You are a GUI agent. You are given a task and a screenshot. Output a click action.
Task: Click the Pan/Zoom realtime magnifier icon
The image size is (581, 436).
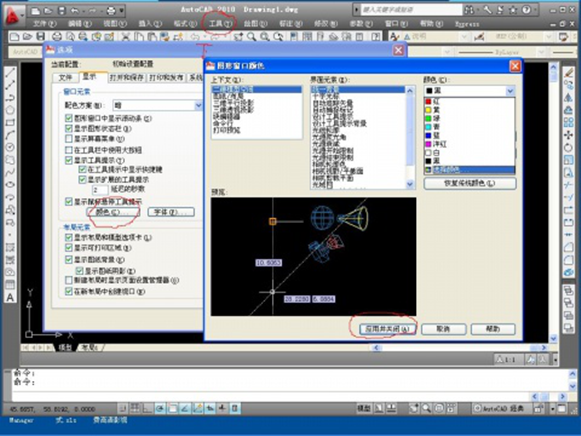pos(252,36)
